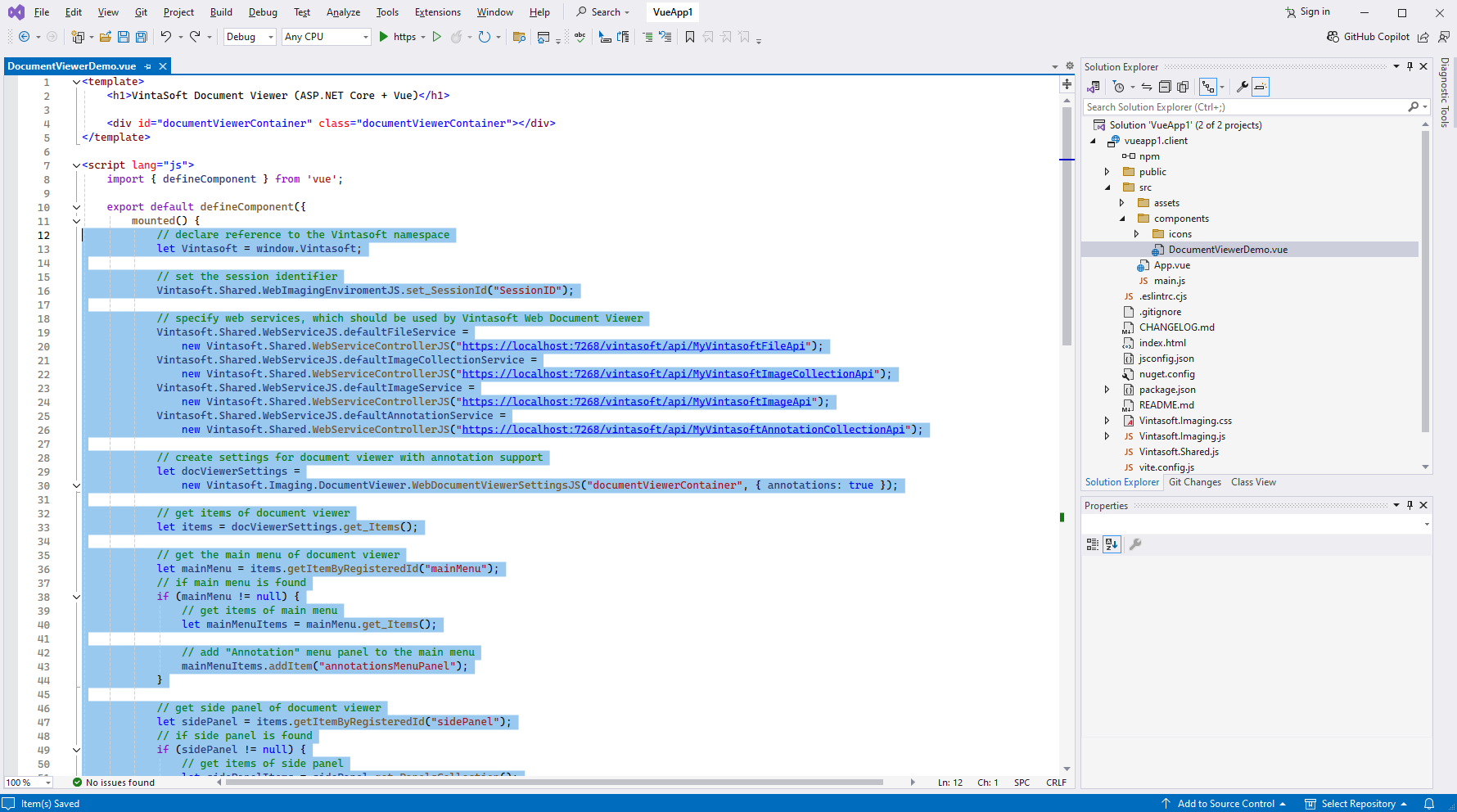Open the Extensions menu
Screen dimensions: 1457x812
click(x=437, y=12)
